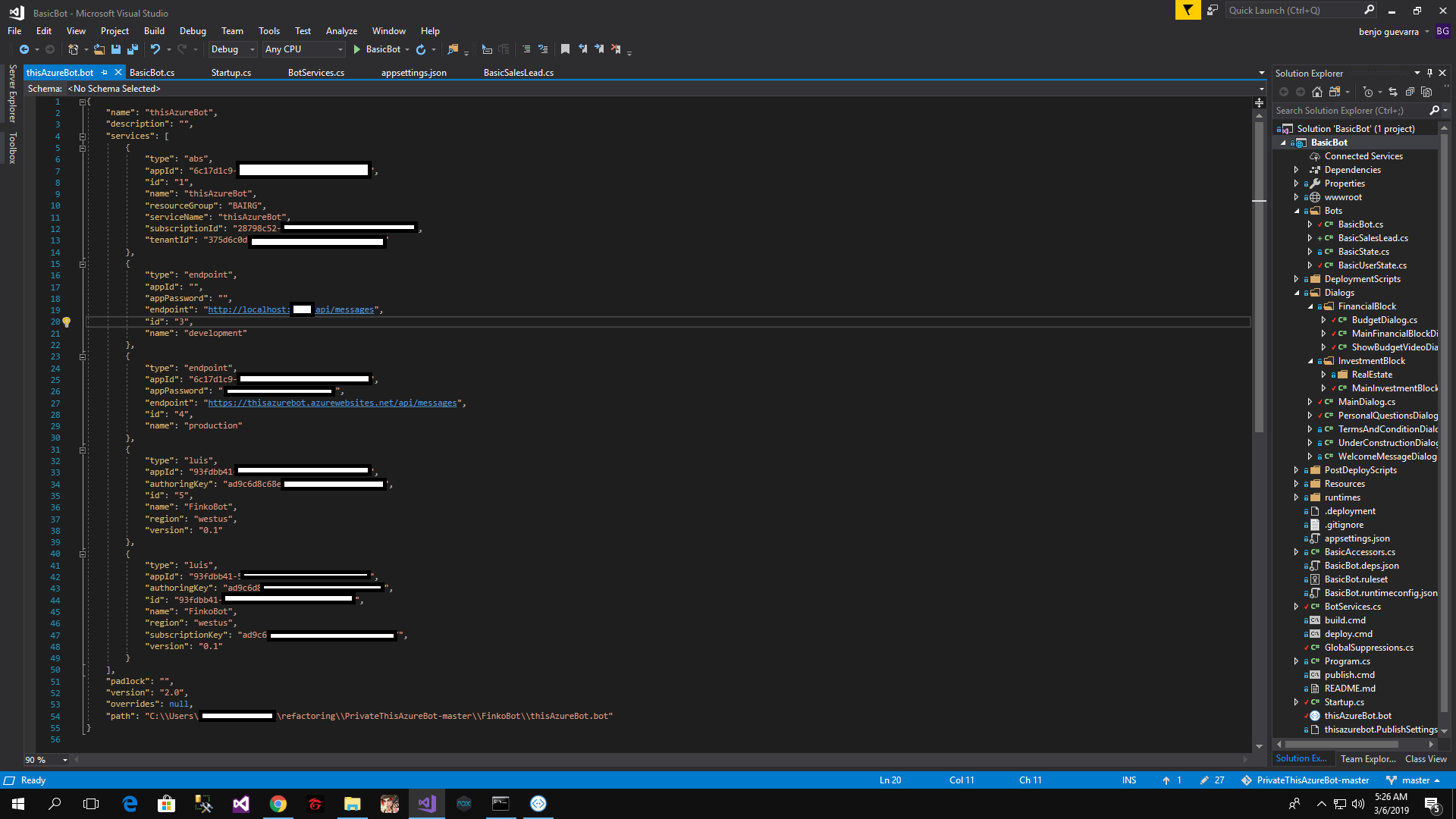
Task: Expand the DeploymentScripts folder node
Action: point(1296,279)
